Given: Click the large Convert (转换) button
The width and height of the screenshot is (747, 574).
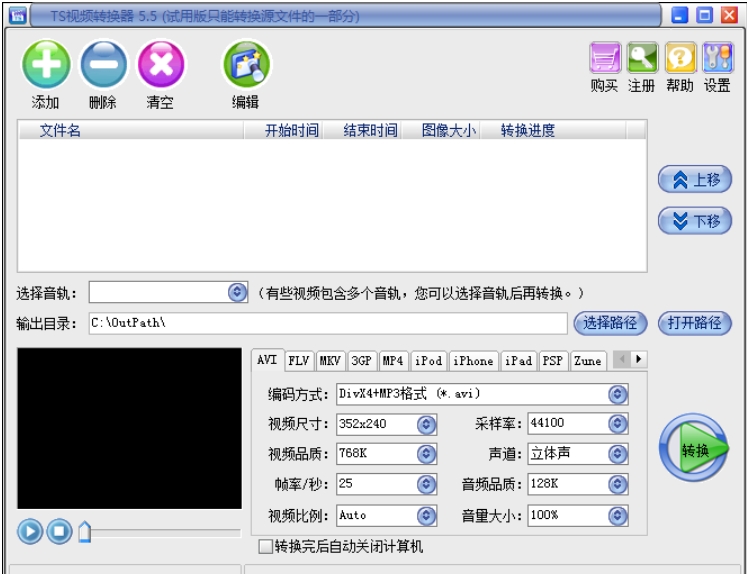Looking at the screenshot, I should pyautogui.click(x=693, y=448).
